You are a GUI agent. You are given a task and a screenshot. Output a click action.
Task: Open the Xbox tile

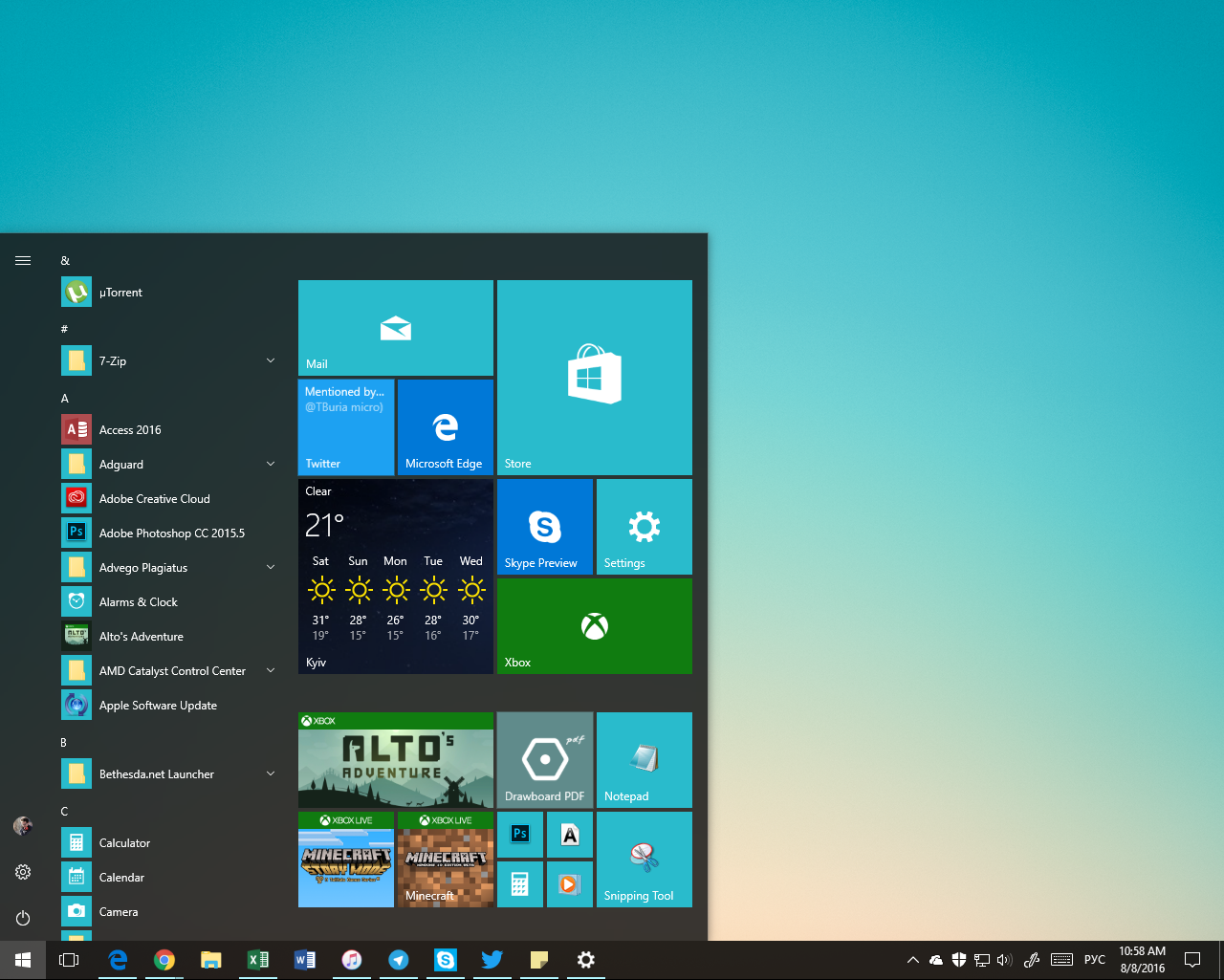pyautogui.click(x=595, y=626)
